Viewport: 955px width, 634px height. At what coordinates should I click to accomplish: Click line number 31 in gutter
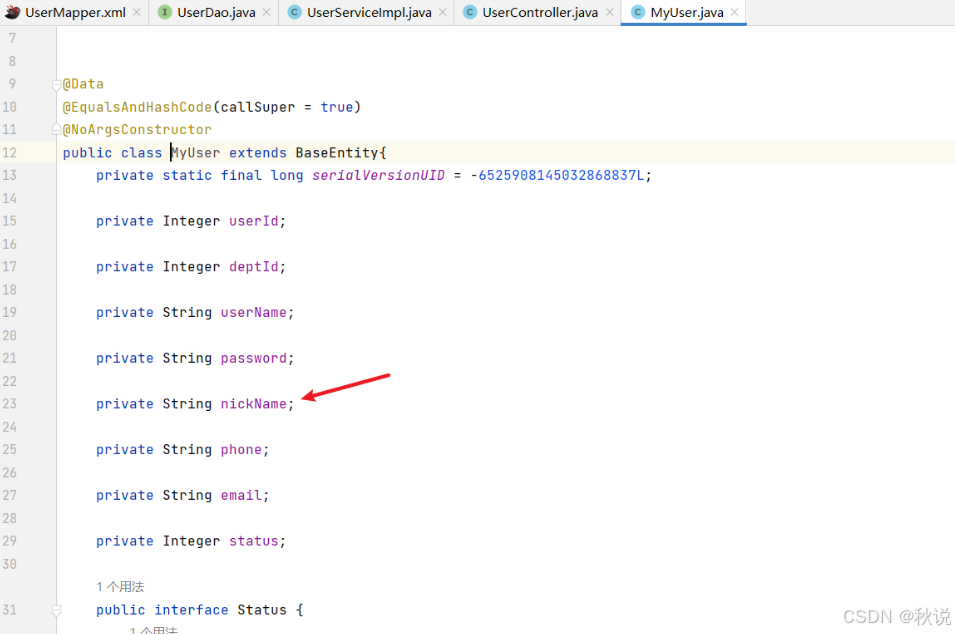(x=10, y=610)
